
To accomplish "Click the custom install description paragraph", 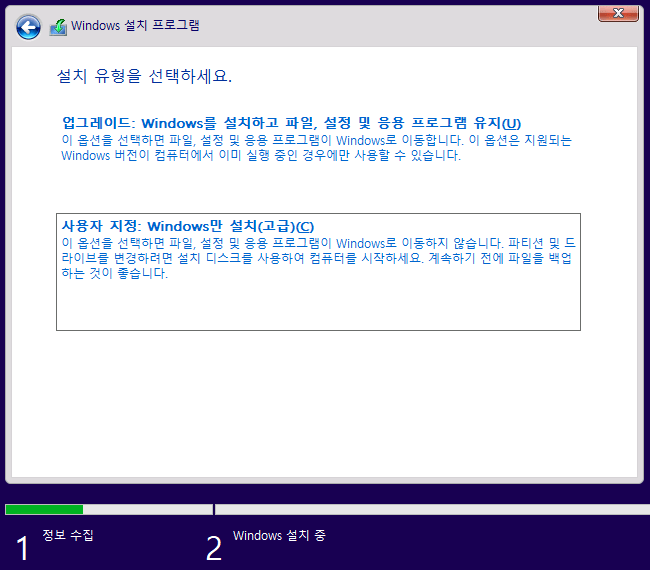I will pyautogui.click(x=318, y=258).
